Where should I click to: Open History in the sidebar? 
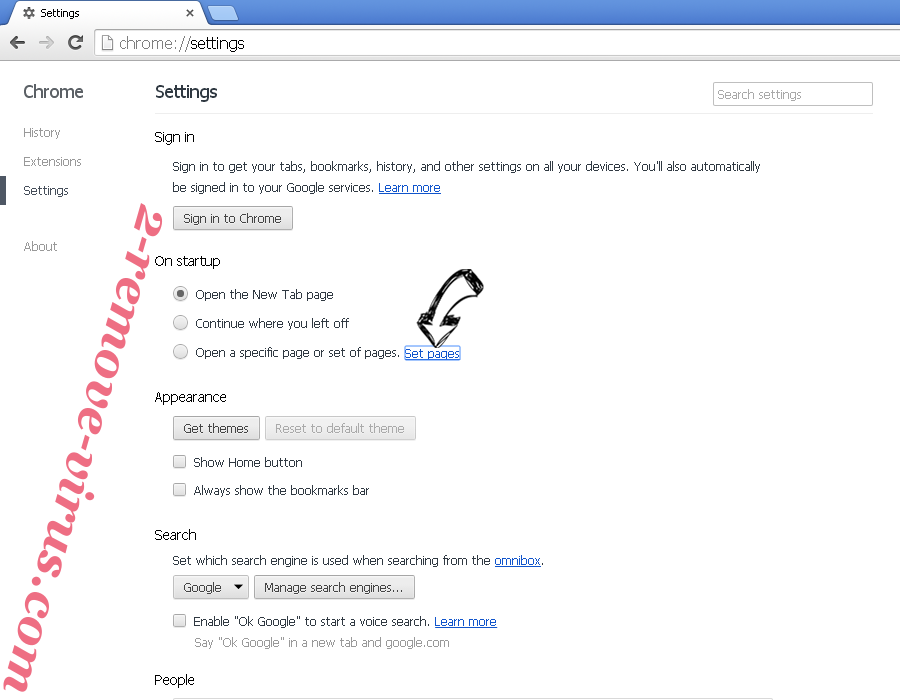(41, 133)
